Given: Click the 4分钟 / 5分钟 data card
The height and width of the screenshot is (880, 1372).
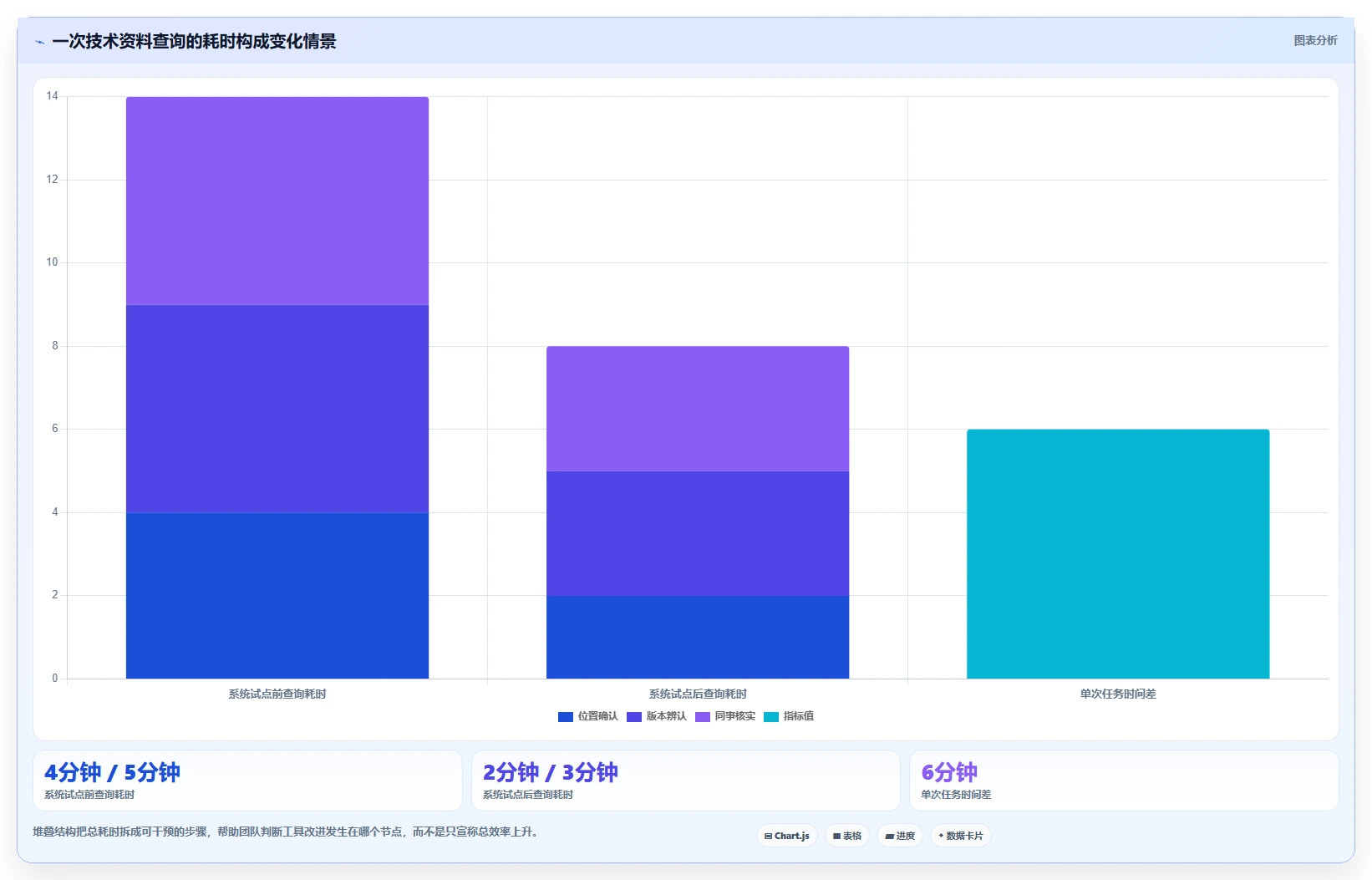Looking at the screenshot, I should (247, 781).
